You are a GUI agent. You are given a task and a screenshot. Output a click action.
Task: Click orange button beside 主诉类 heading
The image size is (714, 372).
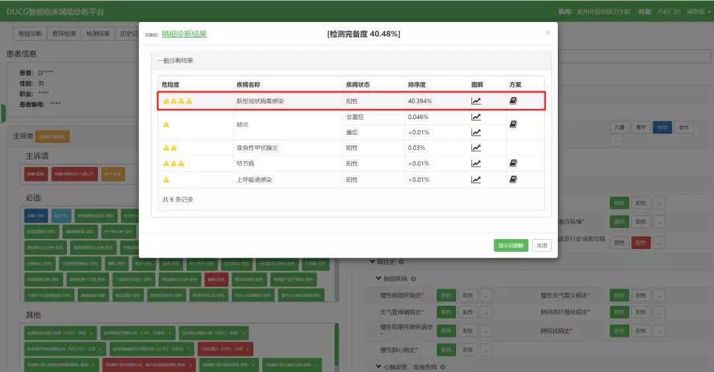pyautogui.click(x=52, y=137)
